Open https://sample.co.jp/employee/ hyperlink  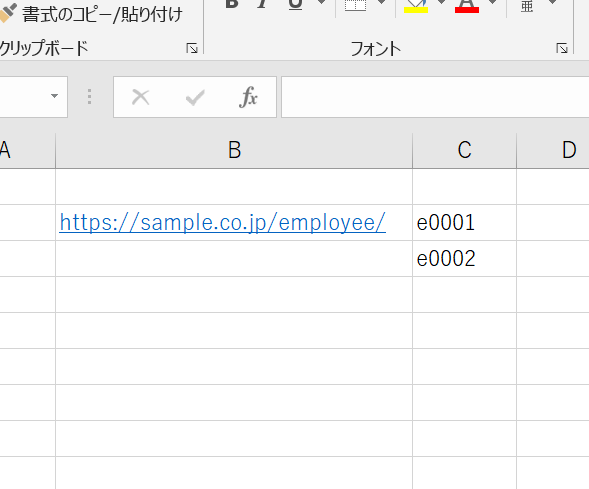click(x=222, y=222)
